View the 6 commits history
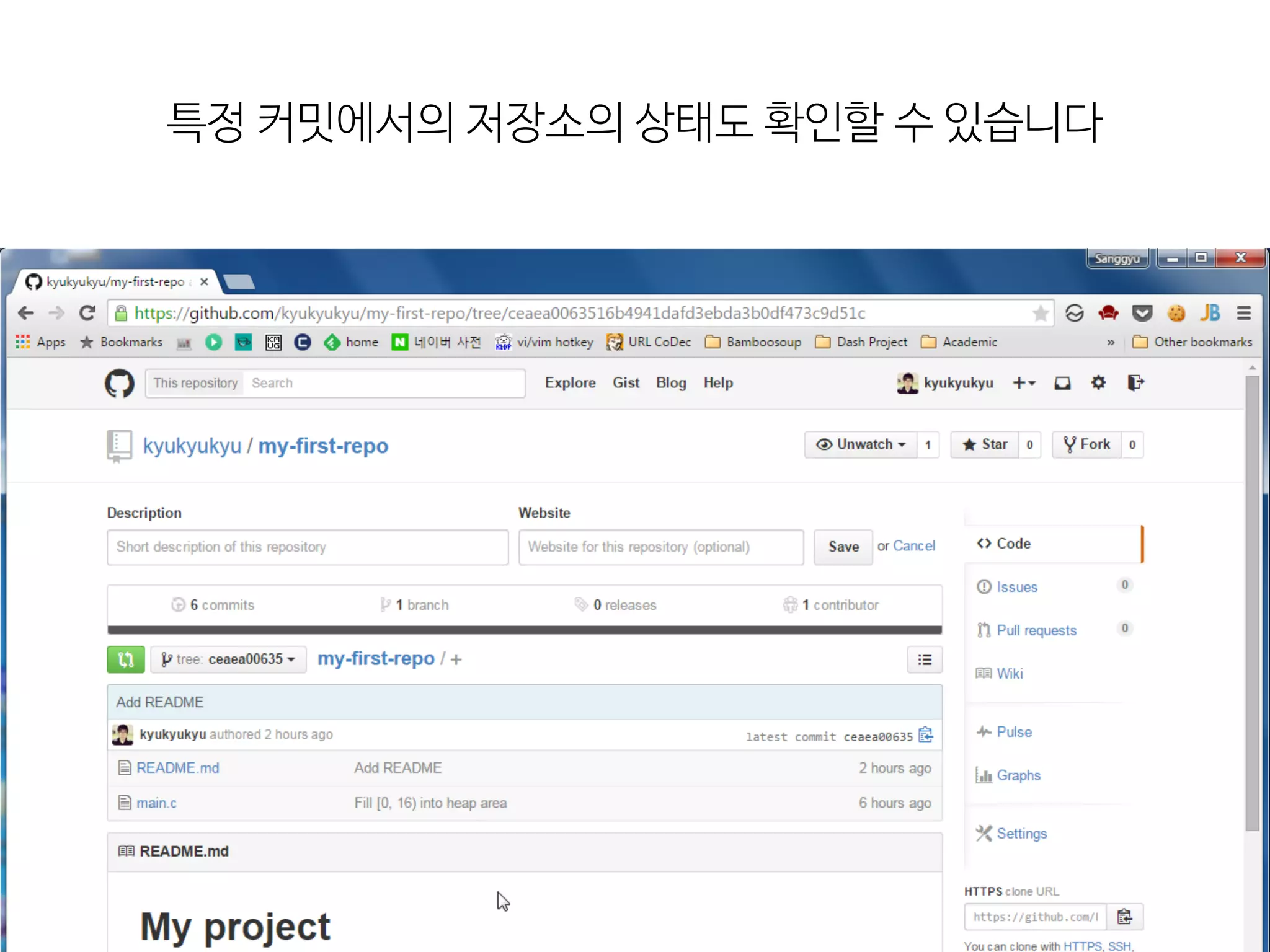 (x=213, y=605)
